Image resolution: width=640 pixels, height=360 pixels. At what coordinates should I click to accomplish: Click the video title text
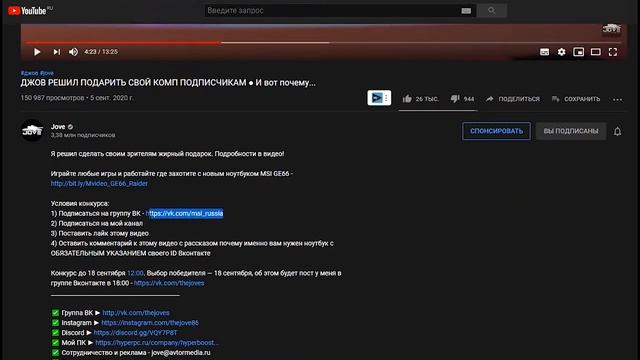coord(168,83)
